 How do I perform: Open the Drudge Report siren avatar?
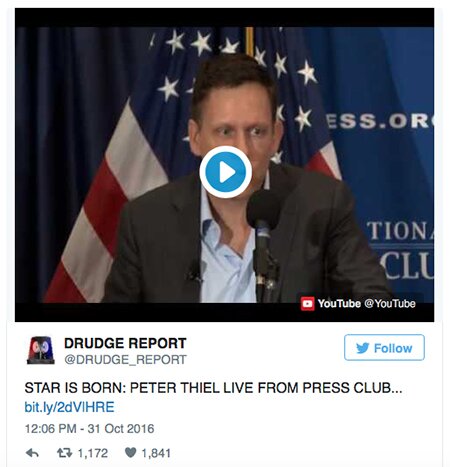(x=41, y=350)
